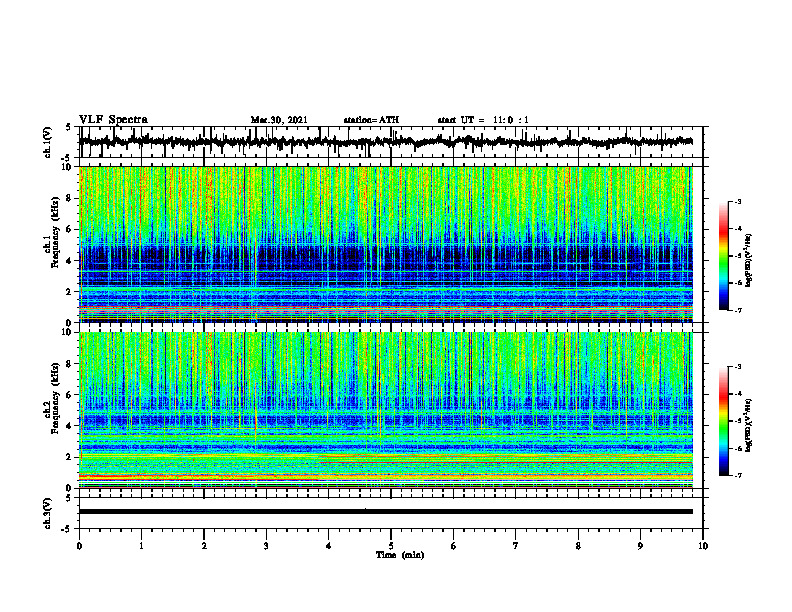Click the ch.2 "Frequency (kHz)" axis label

(x=55, y=398)
